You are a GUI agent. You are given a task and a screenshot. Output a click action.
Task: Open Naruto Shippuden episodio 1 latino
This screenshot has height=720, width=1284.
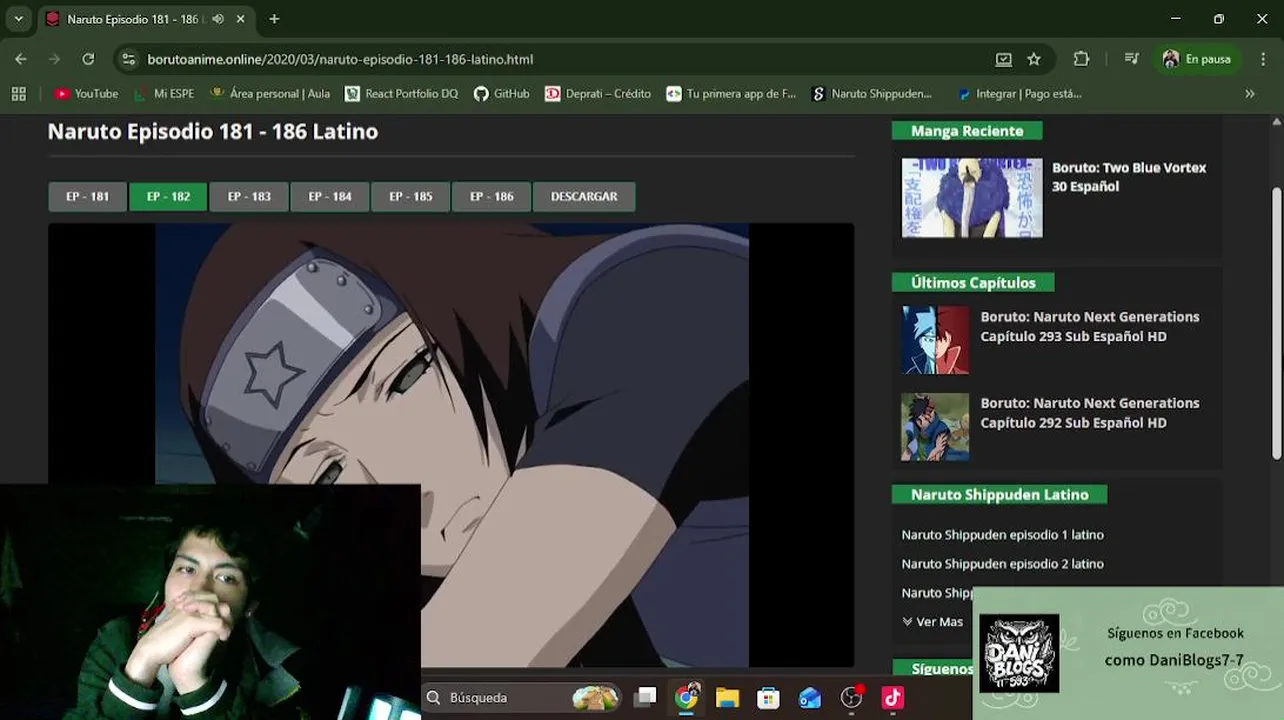pos(1002,535)
